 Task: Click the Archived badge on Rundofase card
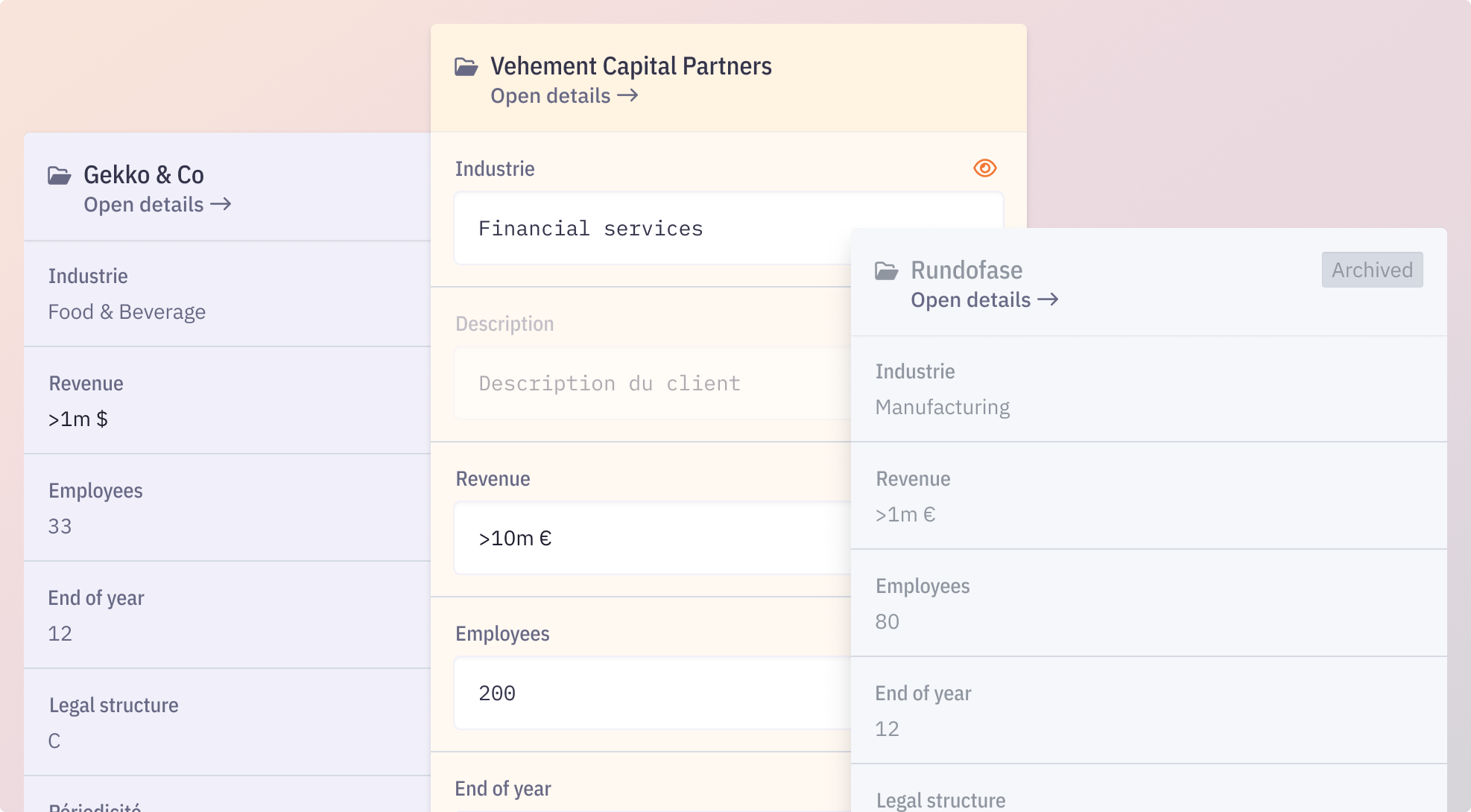coord(1372,270)
